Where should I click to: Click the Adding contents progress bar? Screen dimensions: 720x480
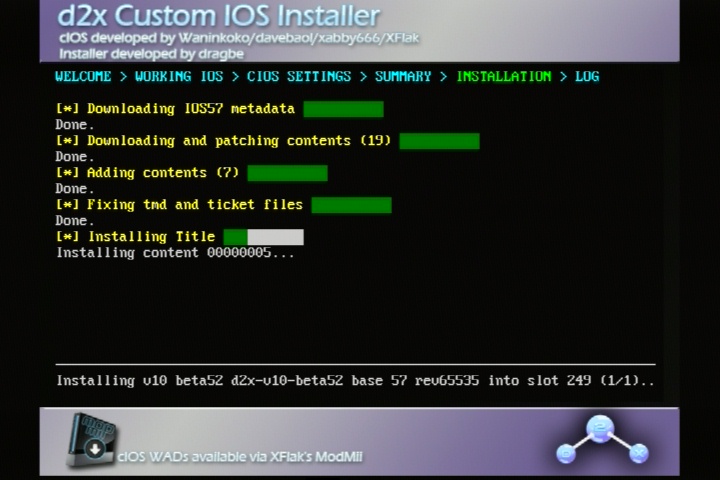[287, 173]
